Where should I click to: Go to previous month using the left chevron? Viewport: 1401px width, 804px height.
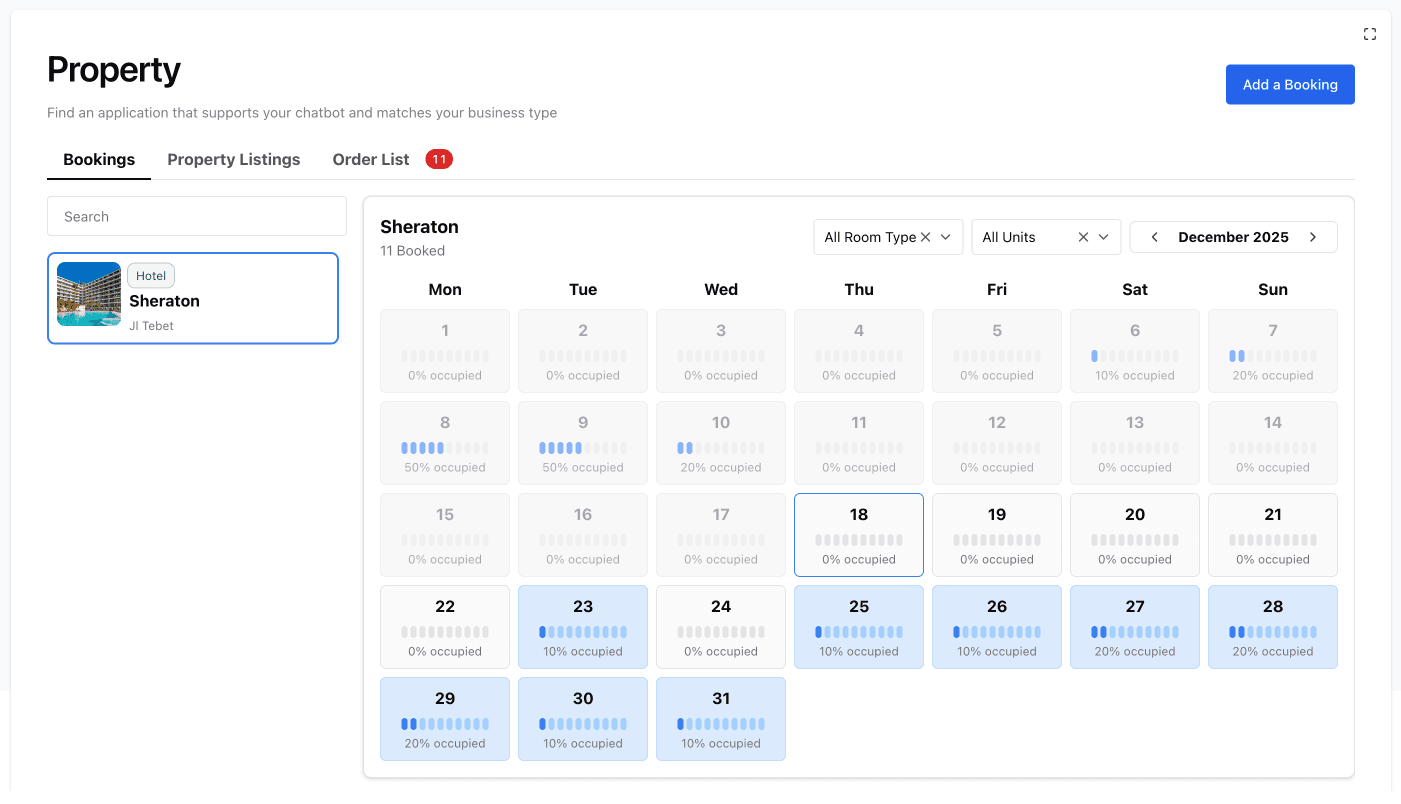click(1154, 237)
